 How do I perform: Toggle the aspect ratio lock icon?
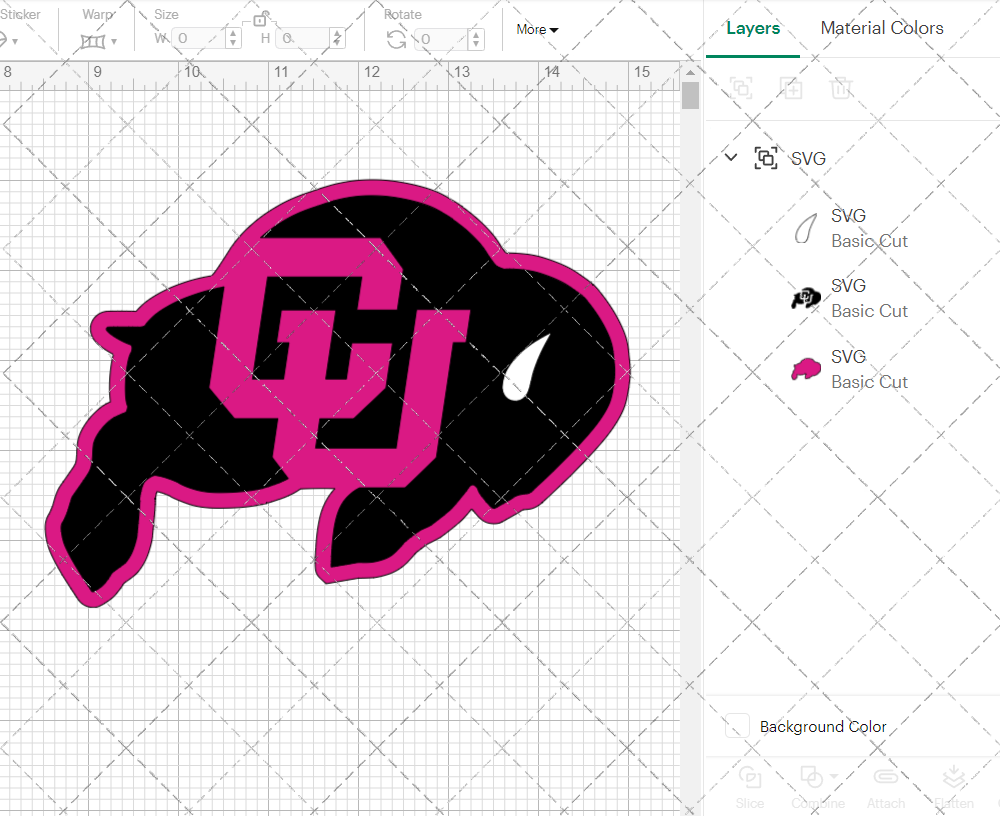(x=260, y=19)
